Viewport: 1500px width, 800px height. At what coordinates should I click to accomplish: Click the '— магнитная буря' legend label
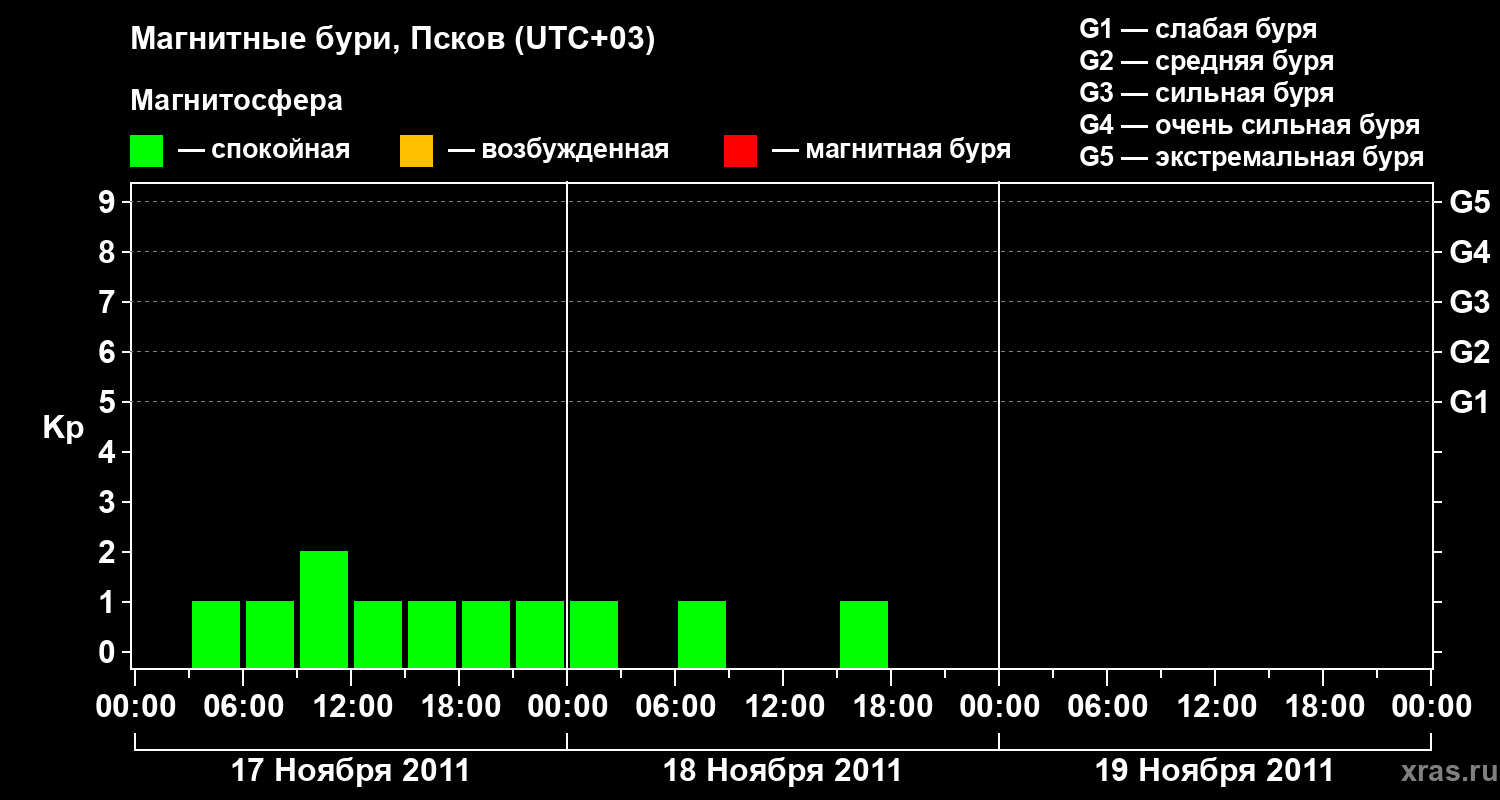pos(892,150)
